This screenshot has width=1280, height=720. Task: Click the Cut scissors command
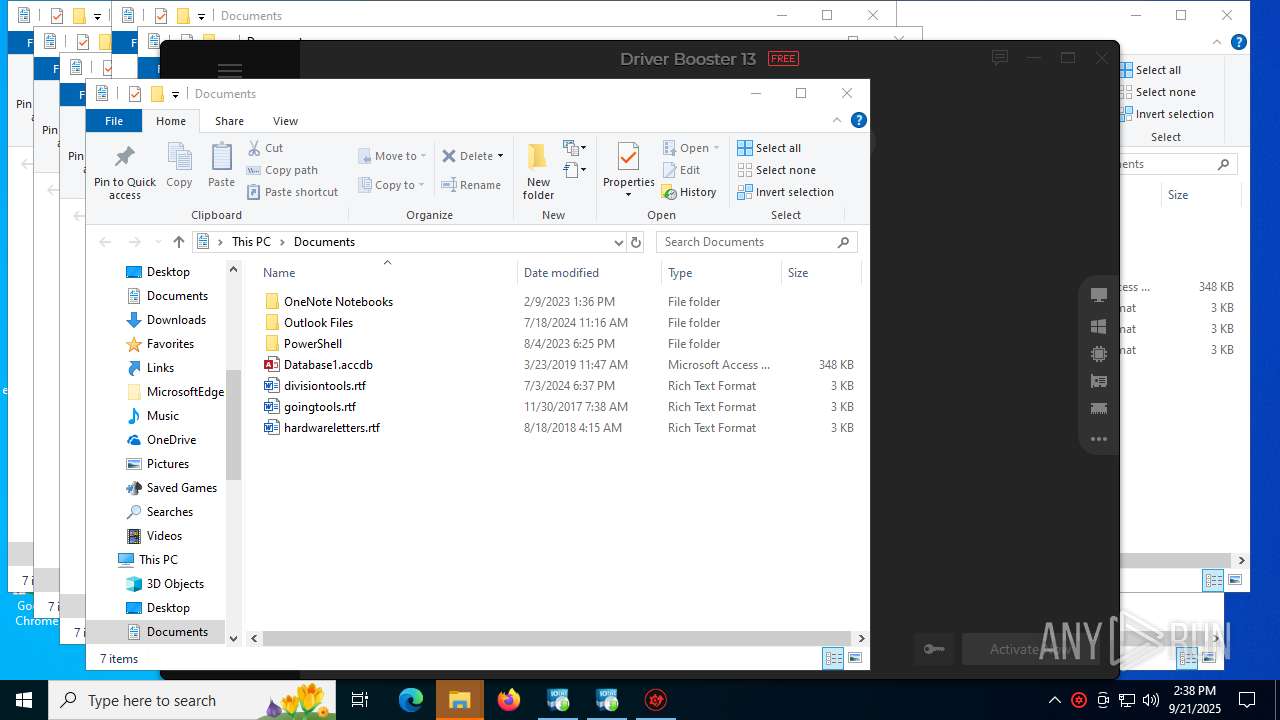(266, 148)
